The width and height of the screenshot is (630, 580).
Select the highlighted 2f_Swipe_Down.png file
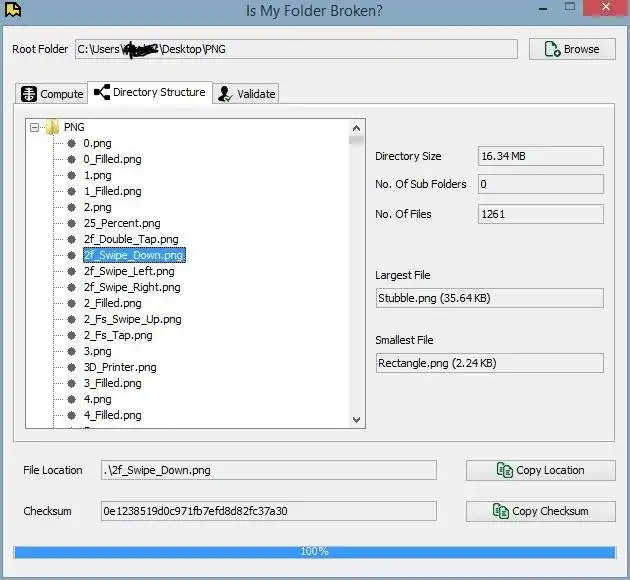pos(134,255)
